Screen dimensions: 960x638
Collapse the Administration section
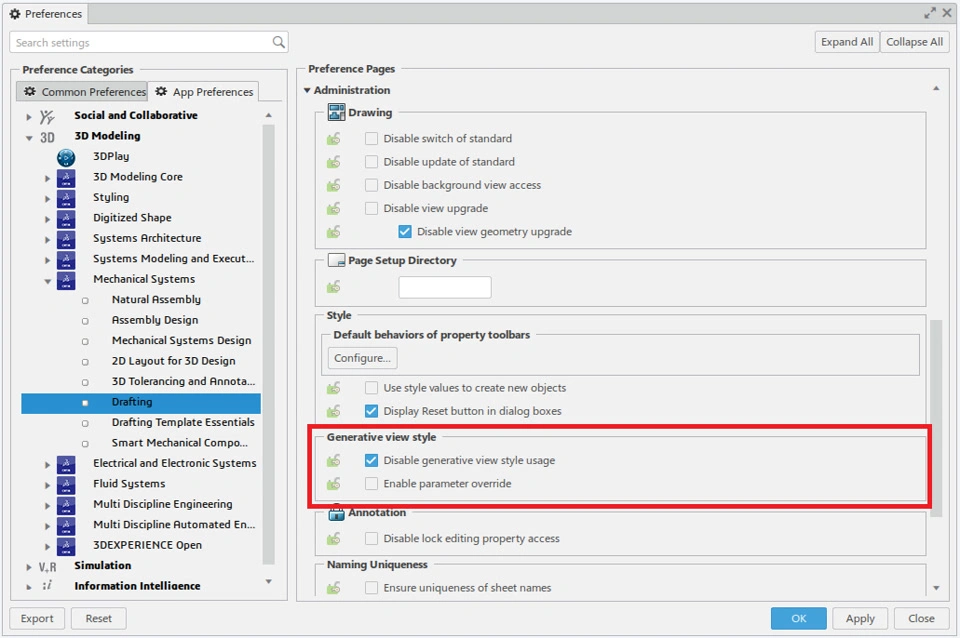coord(307,91)
